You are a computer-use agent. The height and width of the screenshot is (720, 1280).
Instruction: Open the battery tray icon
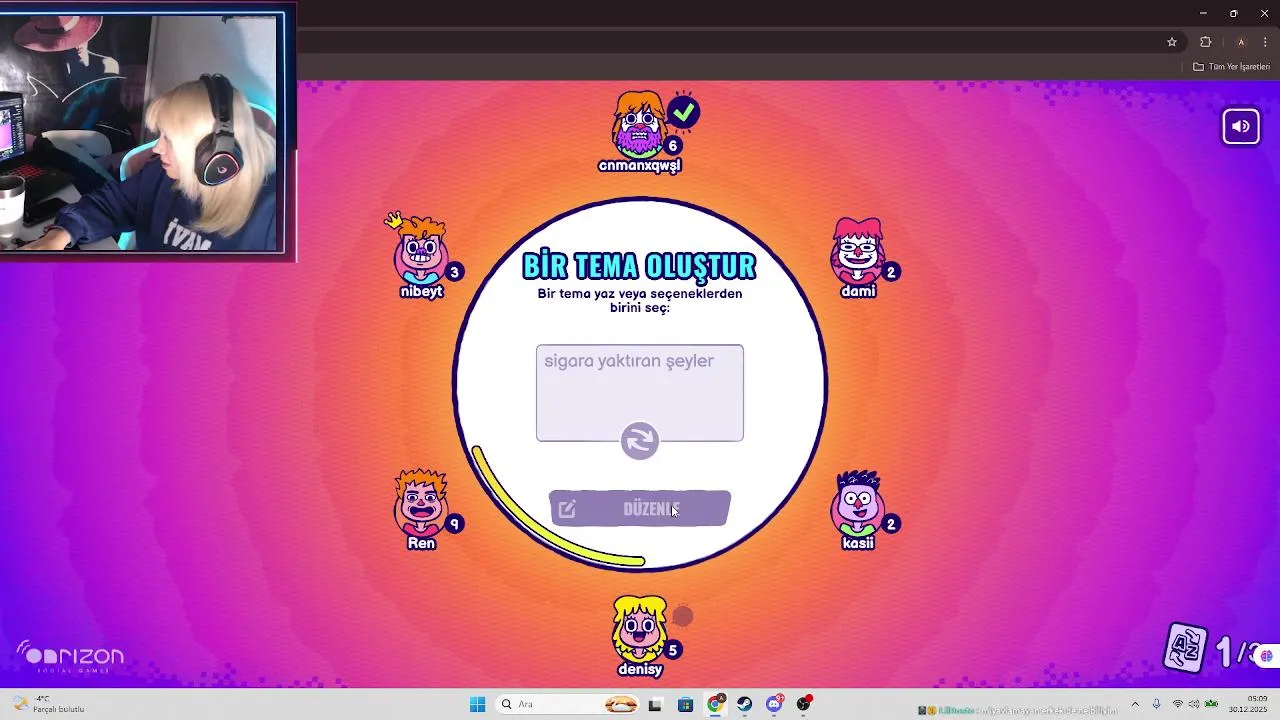click(1211, 704)
